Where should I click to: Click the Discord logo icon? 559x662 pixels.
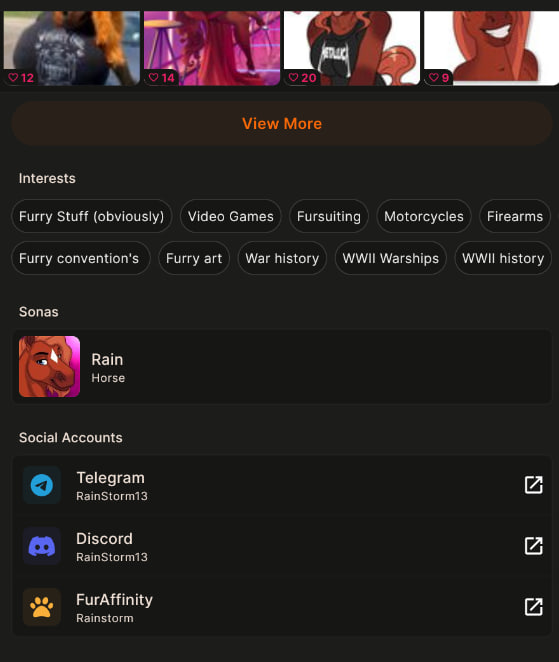pos(42,546)
